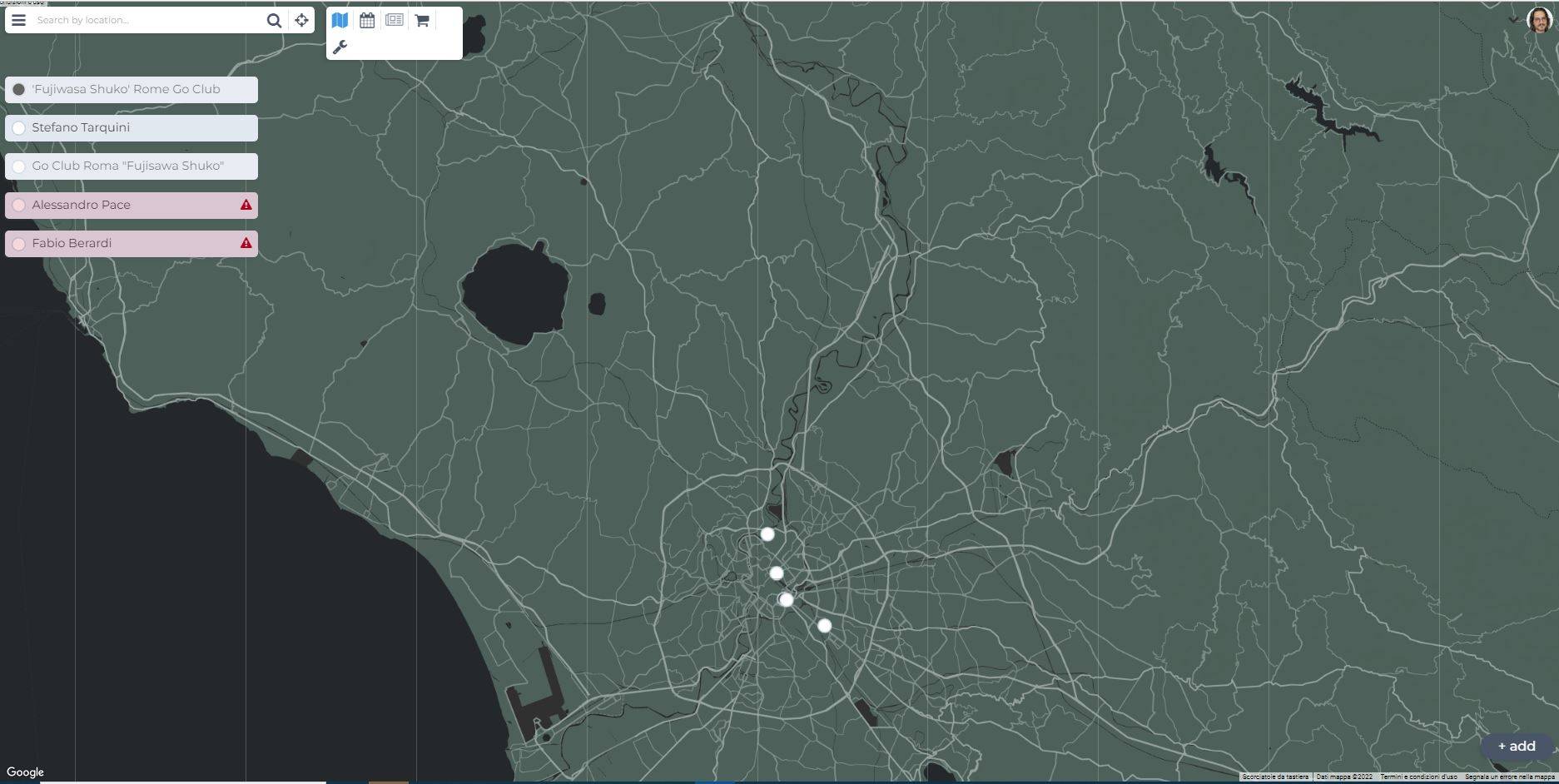Select the 'Fujiwasa Shuko' Rome Go Club radio button

tap(18, 89)
